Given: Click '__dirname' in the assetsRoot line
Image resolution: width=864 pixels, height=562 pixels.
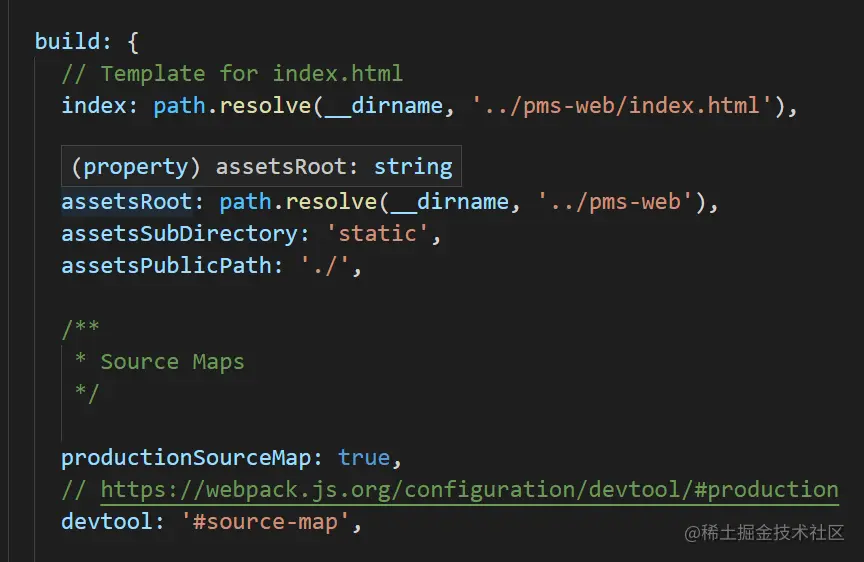Looking at the screenshot, I should tap(450, 202).
